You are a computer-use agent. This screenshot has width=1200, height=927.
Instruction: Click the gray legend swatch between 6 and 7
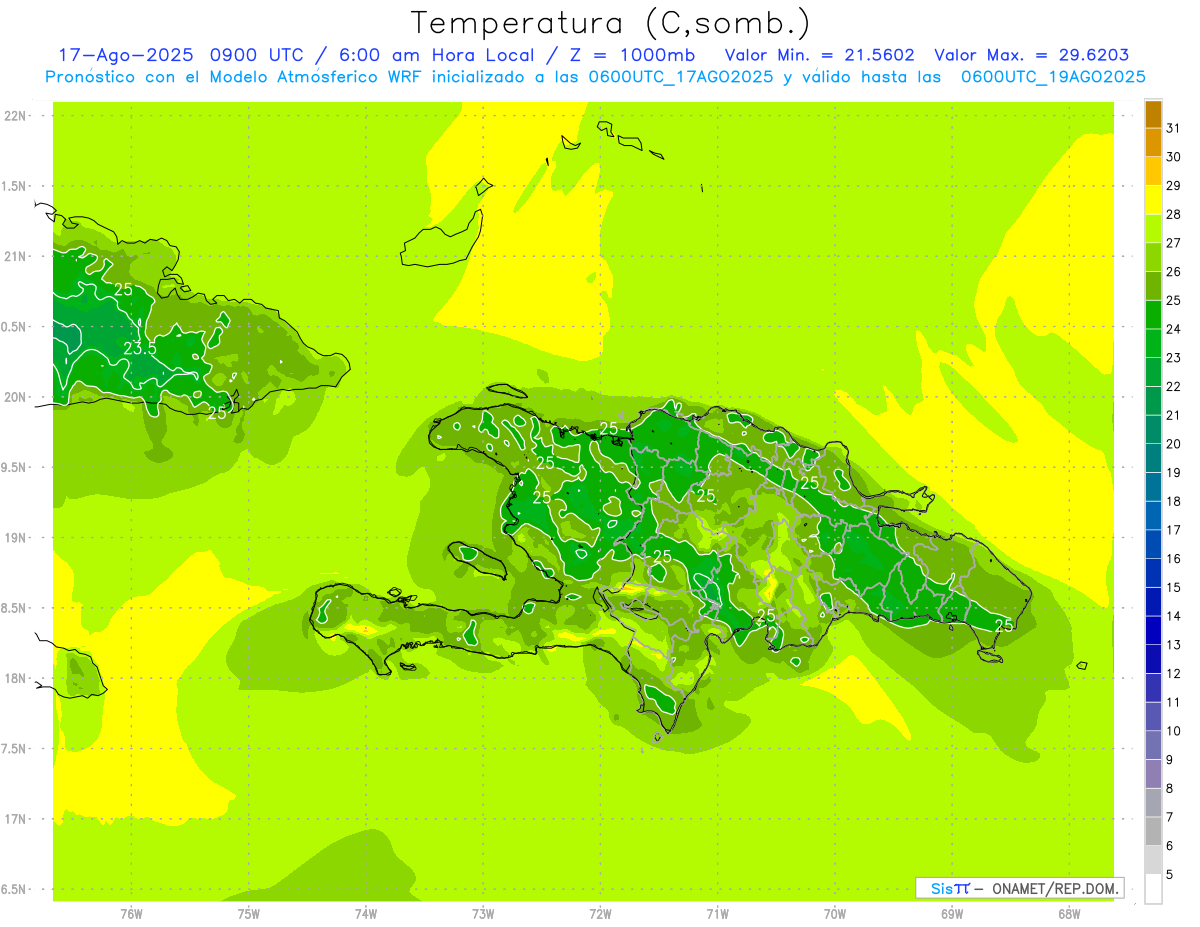click(x=1153, y=831)
